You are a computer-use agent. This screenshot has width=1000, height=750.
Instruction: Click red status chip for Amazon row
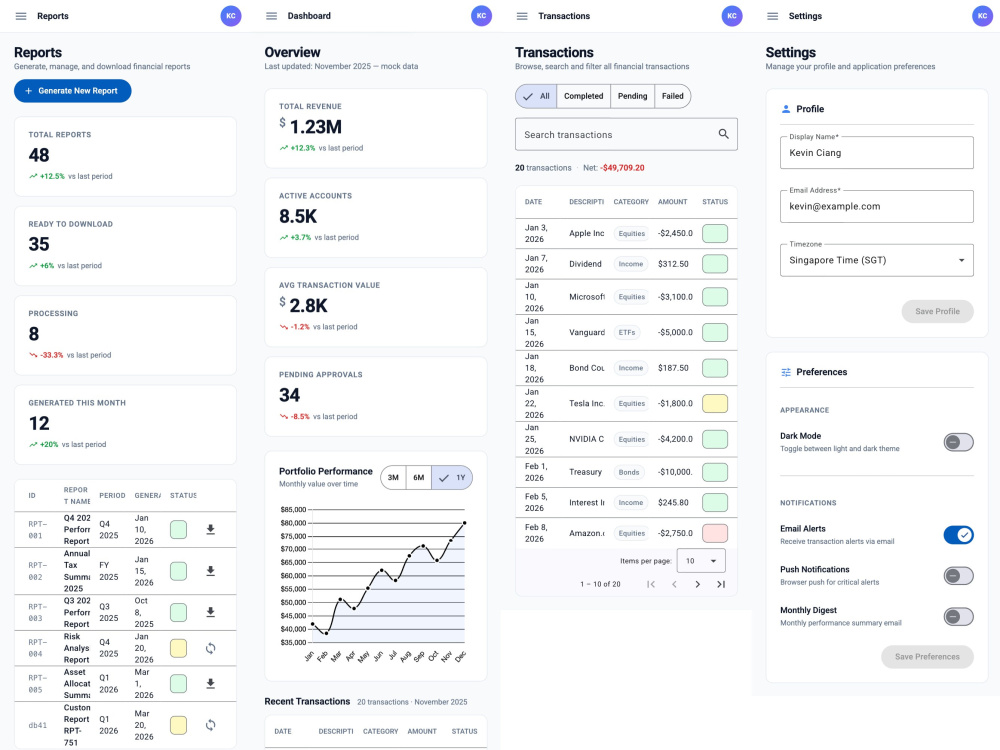pos(715,533)
